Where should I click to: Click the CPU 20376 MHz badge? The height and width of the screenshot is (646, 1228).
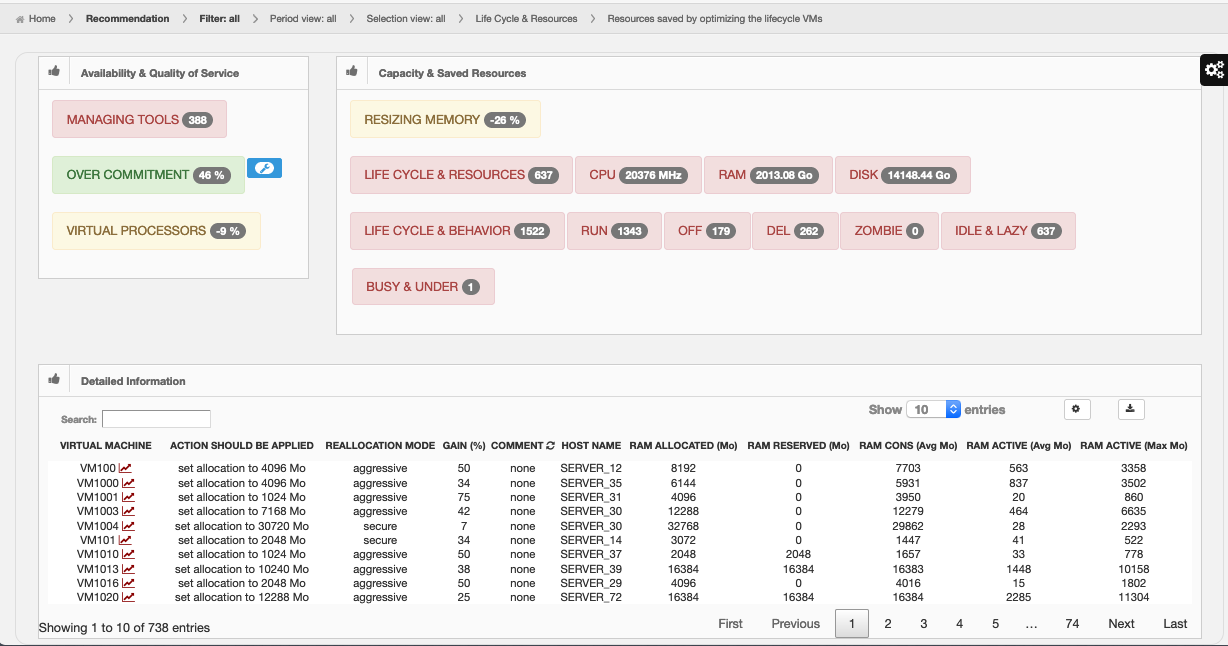coord(638,174)
